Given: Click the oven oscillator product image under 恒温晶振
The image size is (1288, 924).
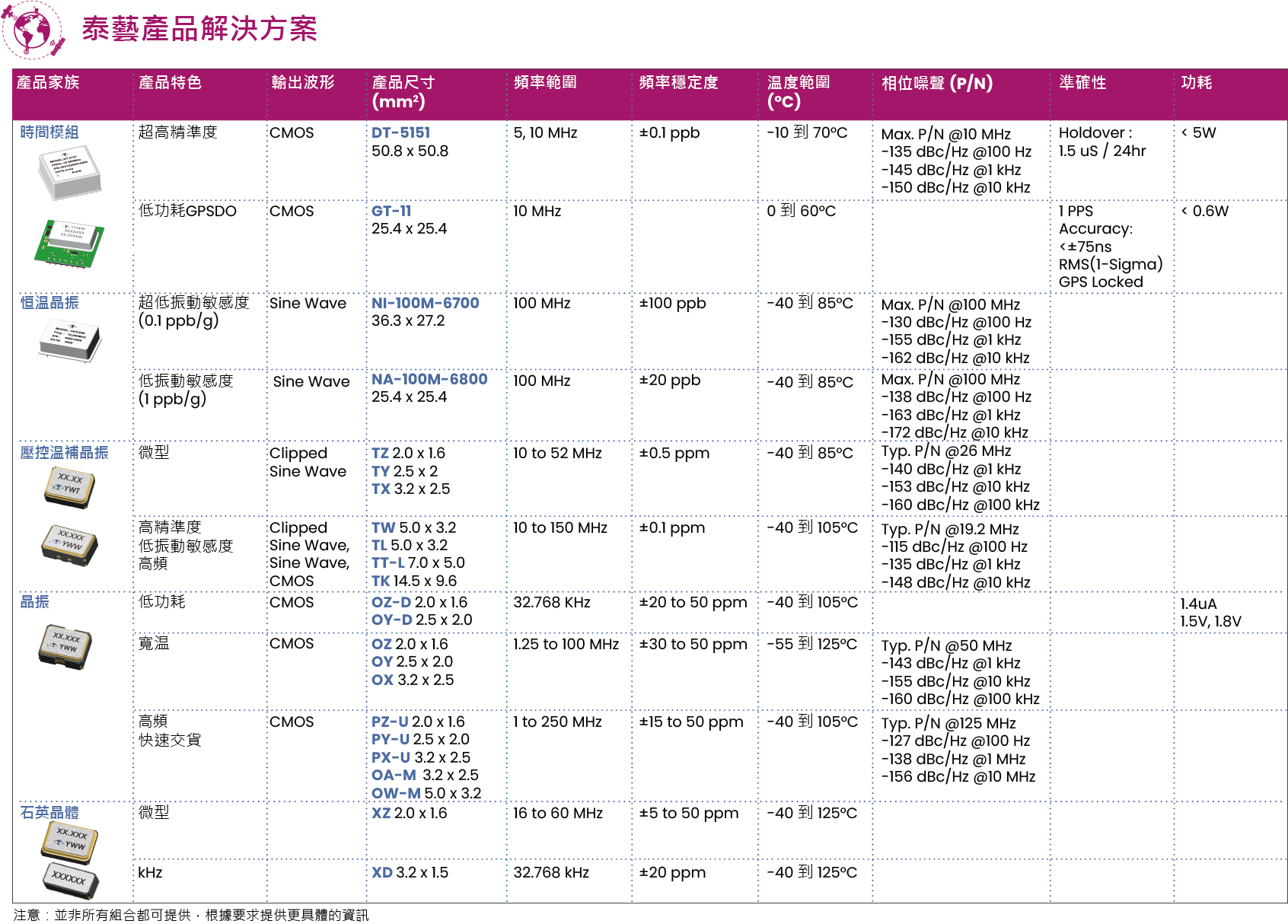Looking at the screenshot, I should click(x=69, y=339).
